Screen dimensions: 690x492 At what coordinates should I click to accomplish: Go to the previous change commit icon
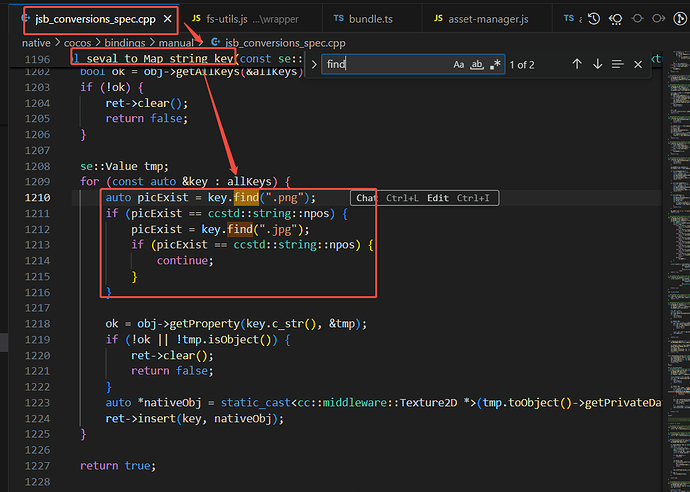(637, 19)
